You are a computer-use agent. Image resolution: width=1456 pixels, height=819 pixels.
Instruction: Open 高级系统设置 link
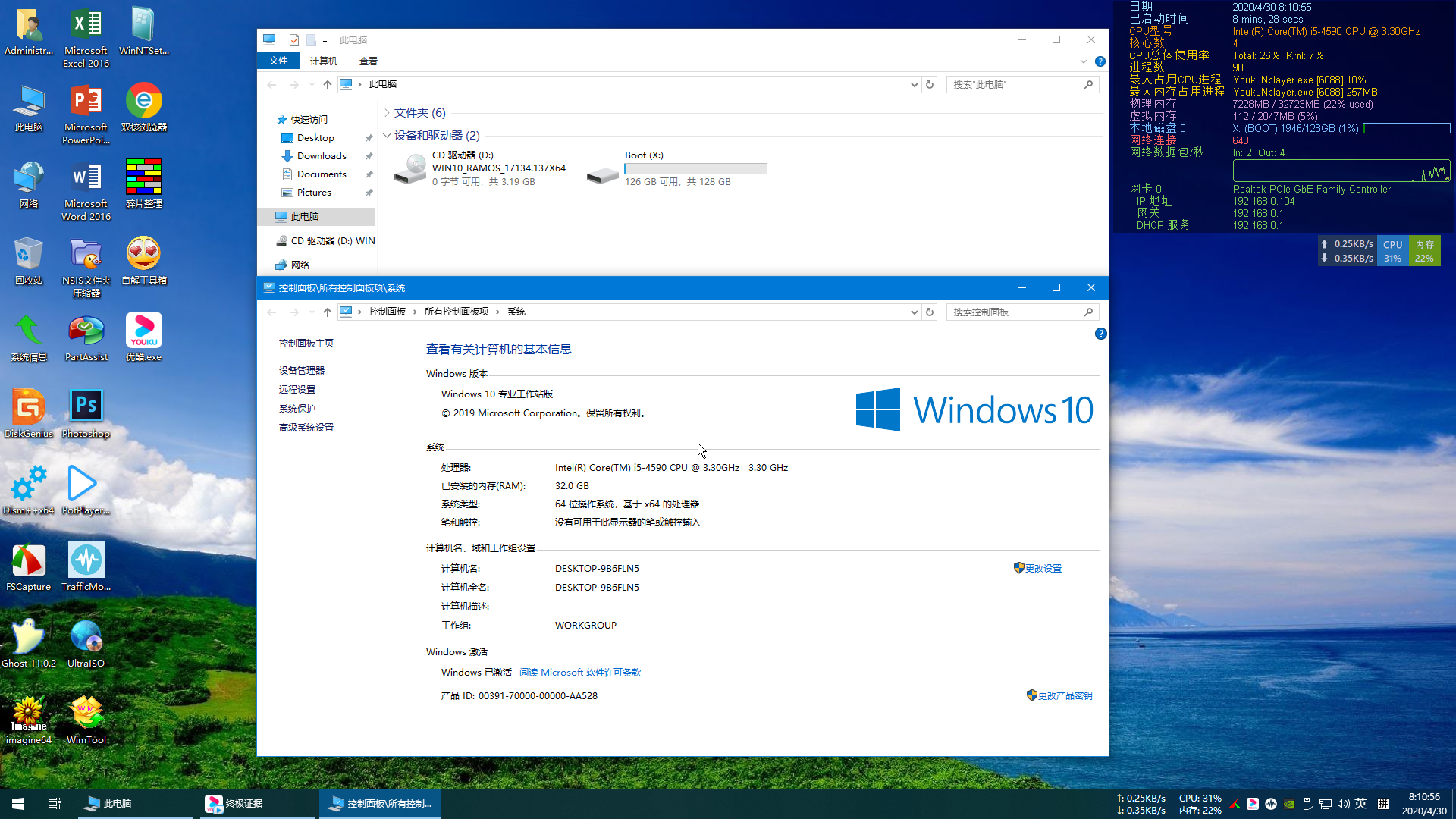[x=306, y=427]
